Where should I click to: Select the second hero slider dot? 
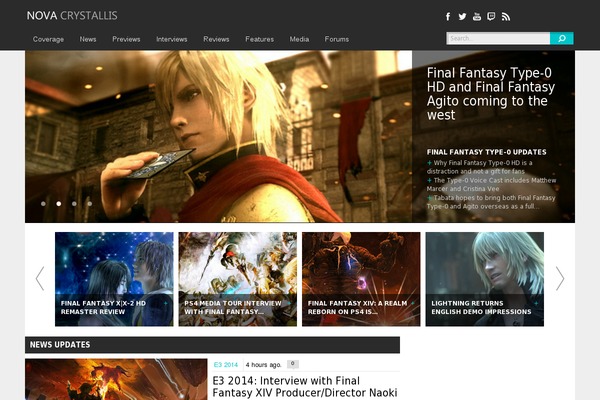[59, 204]
